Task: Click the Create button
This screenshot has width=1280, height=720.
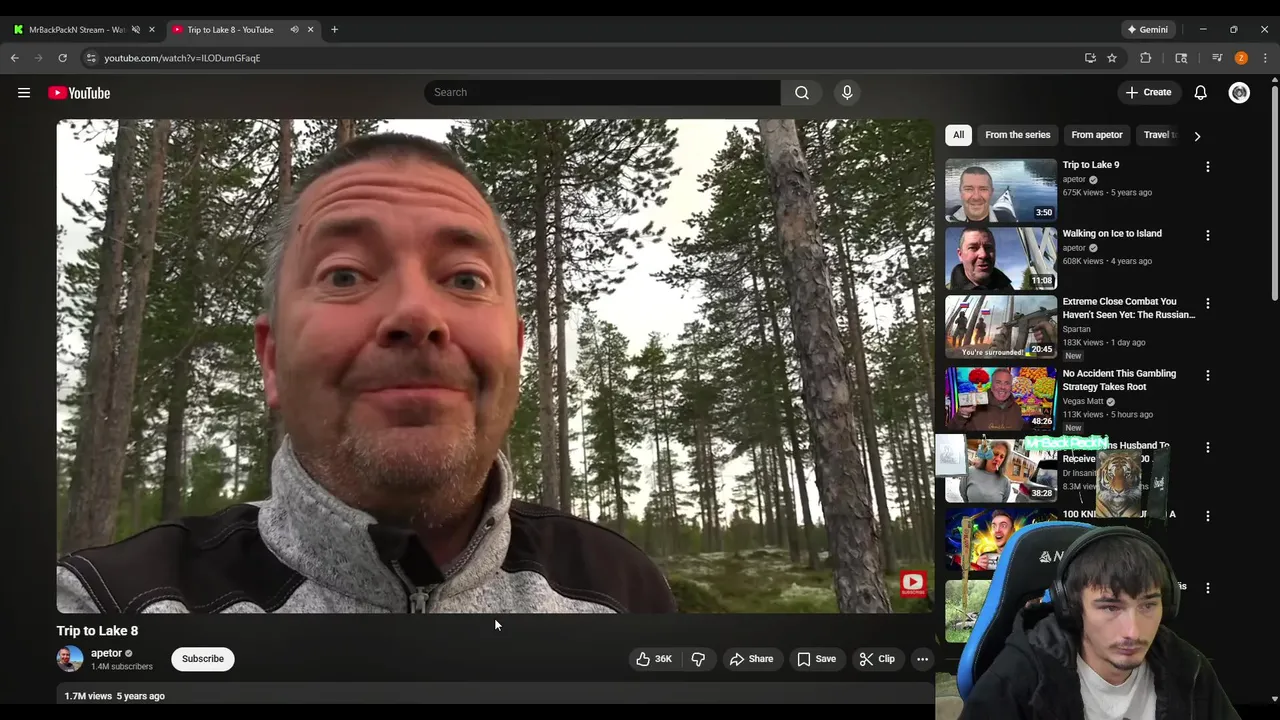Action: [x=1148, y=92]
